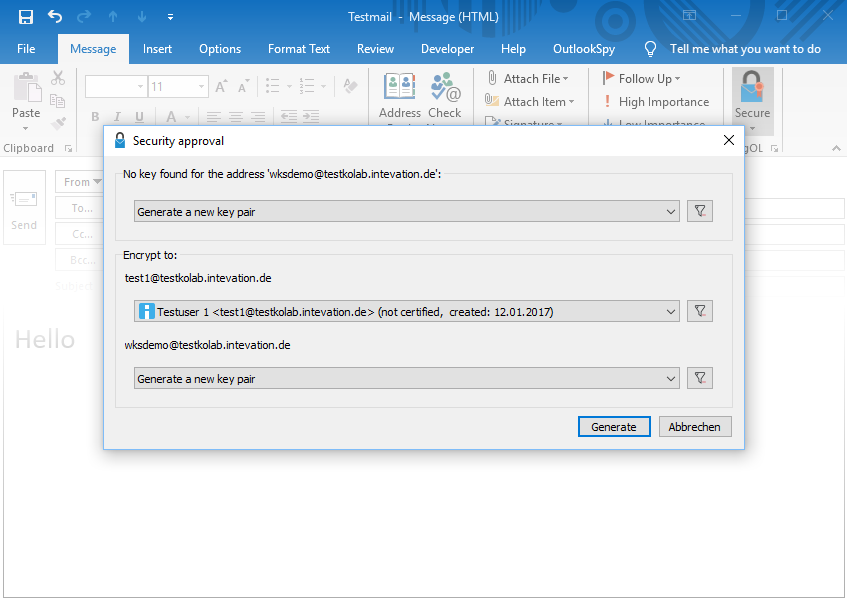
Task: Click the filter icon beside signing key dropdown
Action: coord(700,211)
